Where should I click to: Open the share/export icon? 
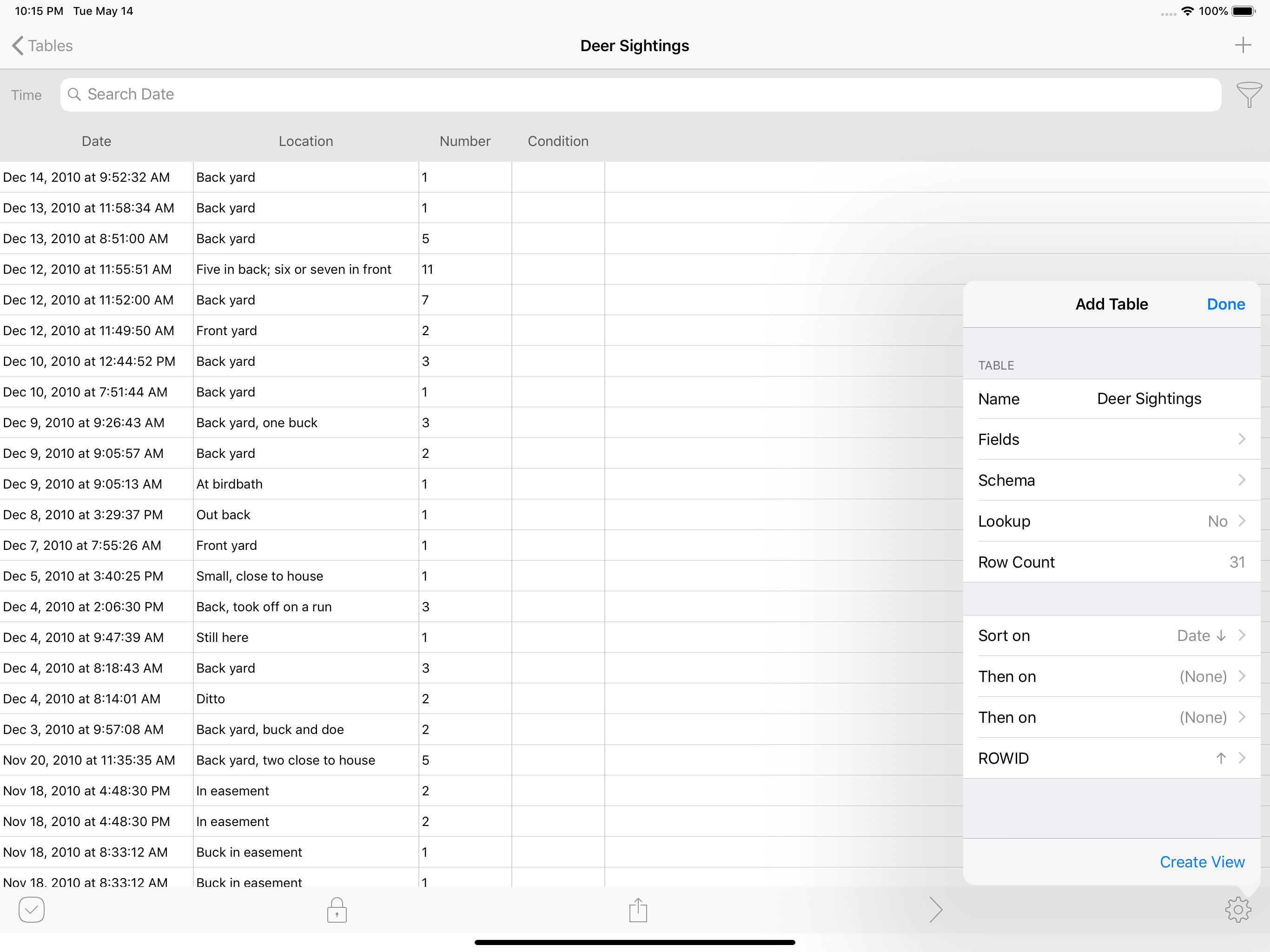pyautogui.click(x=638, y=910)
